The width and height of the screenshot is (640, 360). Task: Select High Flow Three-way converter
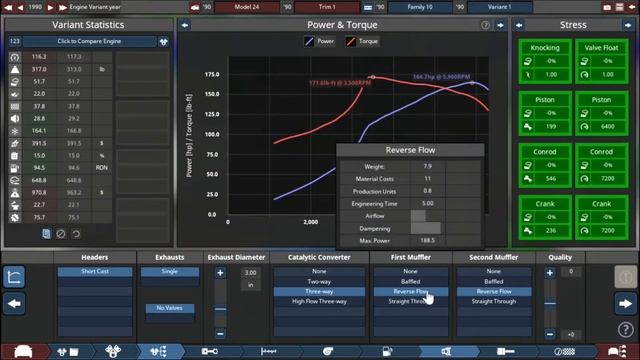coord(319,301)
